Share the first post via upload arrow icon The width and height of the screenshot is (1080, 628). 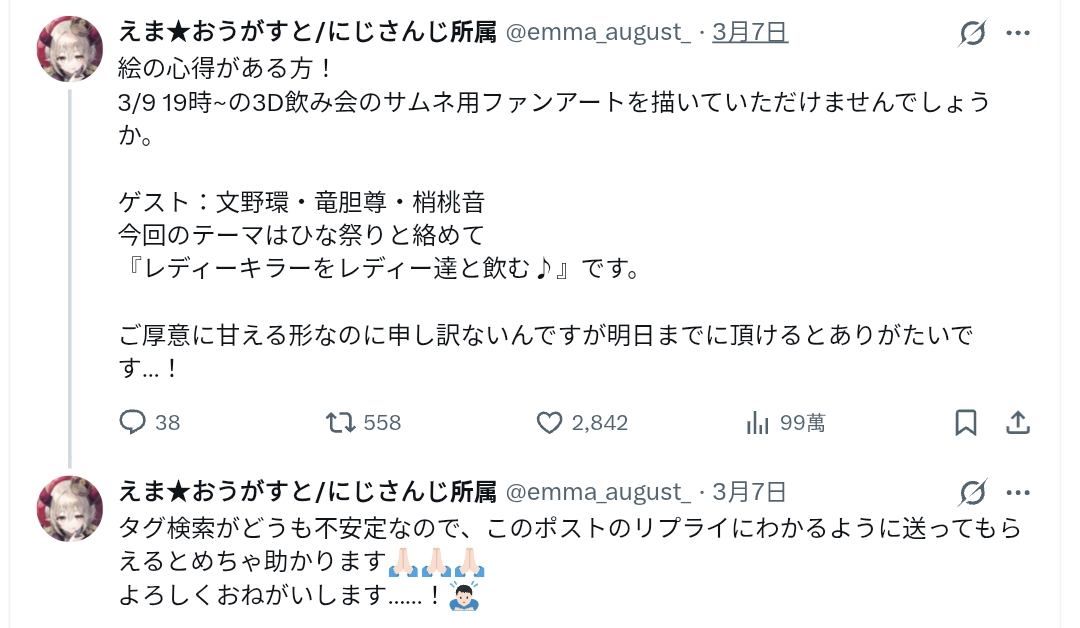[1018, 422]
